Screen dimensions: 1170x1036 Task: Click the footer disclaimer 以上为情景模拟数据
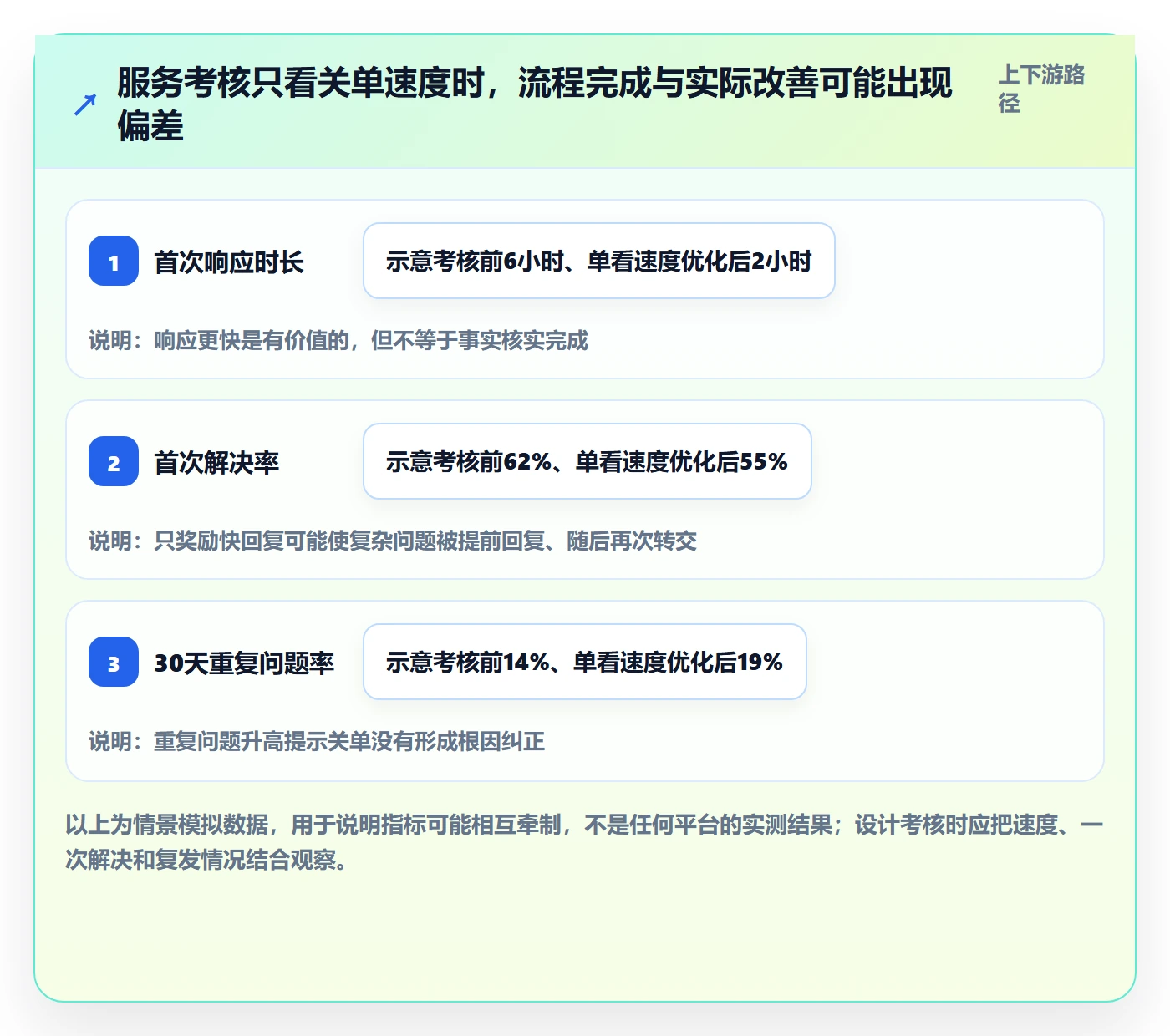(167, 825)
